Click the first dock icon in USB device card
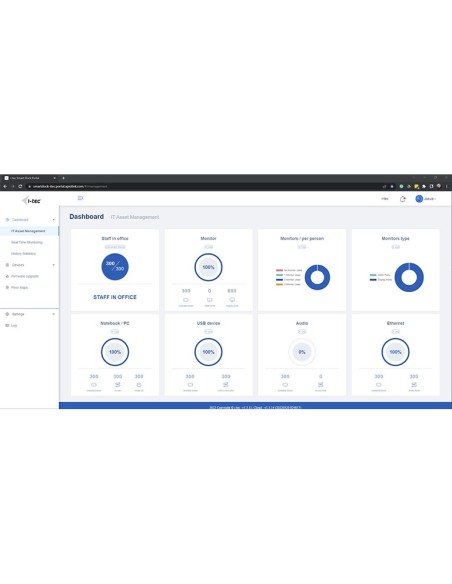This screenshot has height=584, width=452. coord(190,385)
